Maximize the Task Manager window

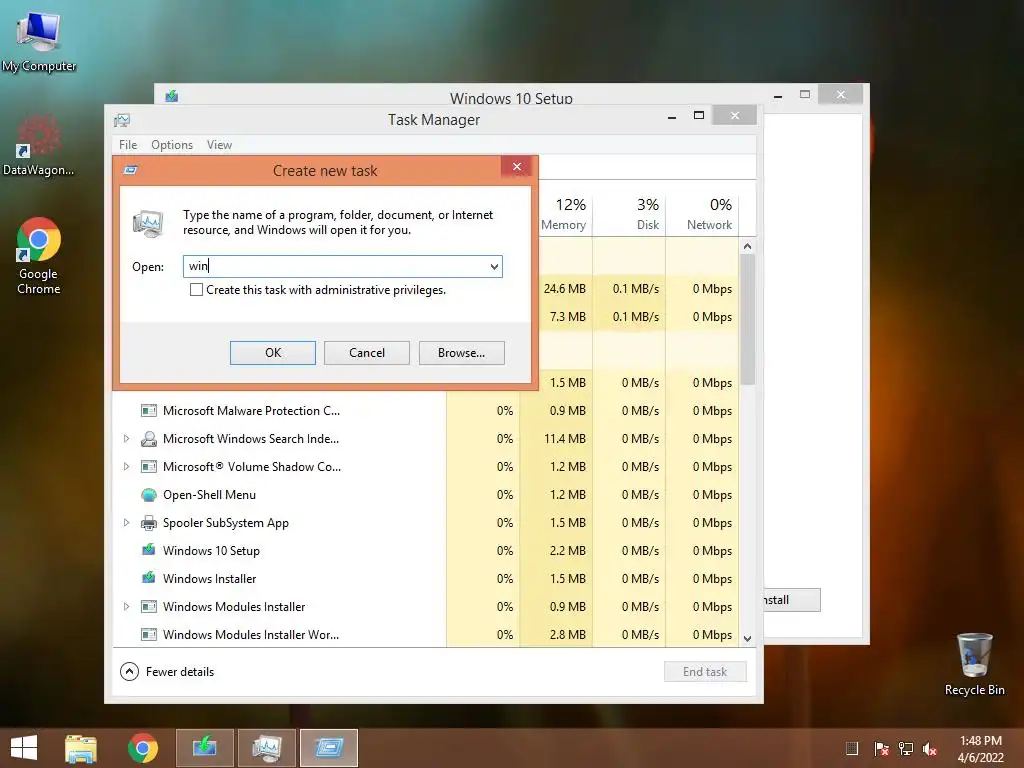[699, 116]
